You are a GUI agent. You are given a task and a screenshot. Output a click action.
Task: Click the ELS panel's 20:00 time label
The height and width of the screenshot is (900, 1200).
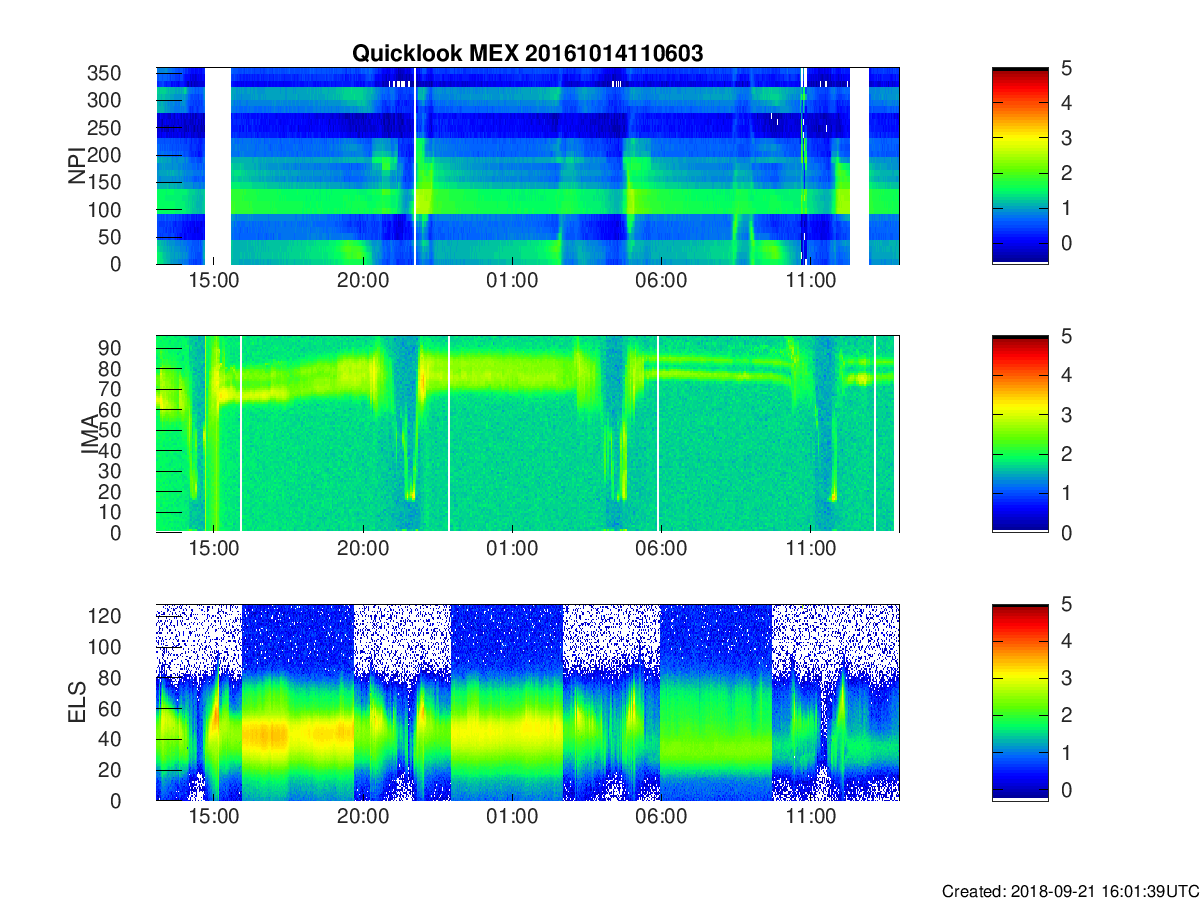(x=363, y=817)
